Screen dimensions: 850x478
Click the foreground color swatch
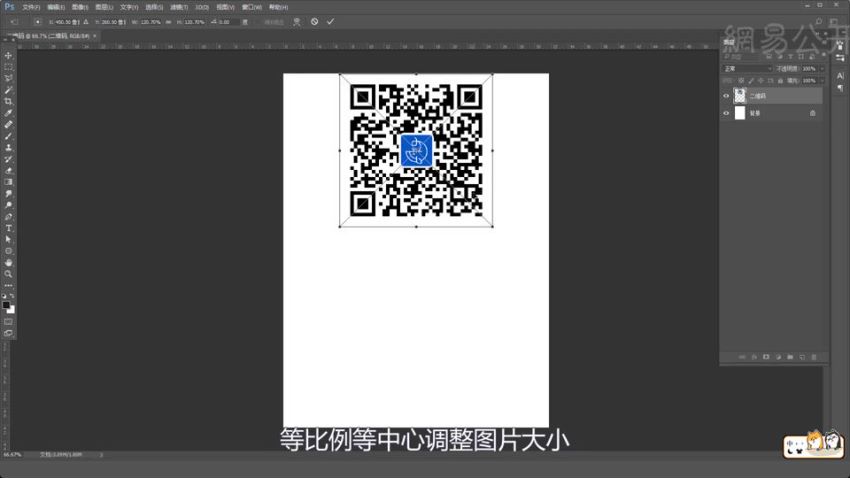(x=6, y=305)
